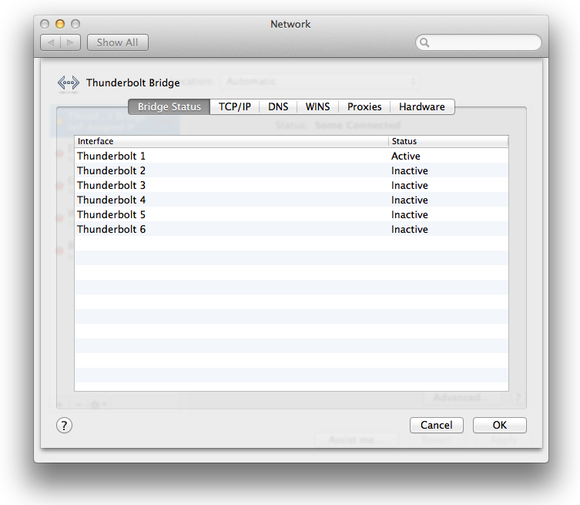Select the Thunderbolt 4 row
Viewport: 580px width, 505px height.
[x=291, y=200]
